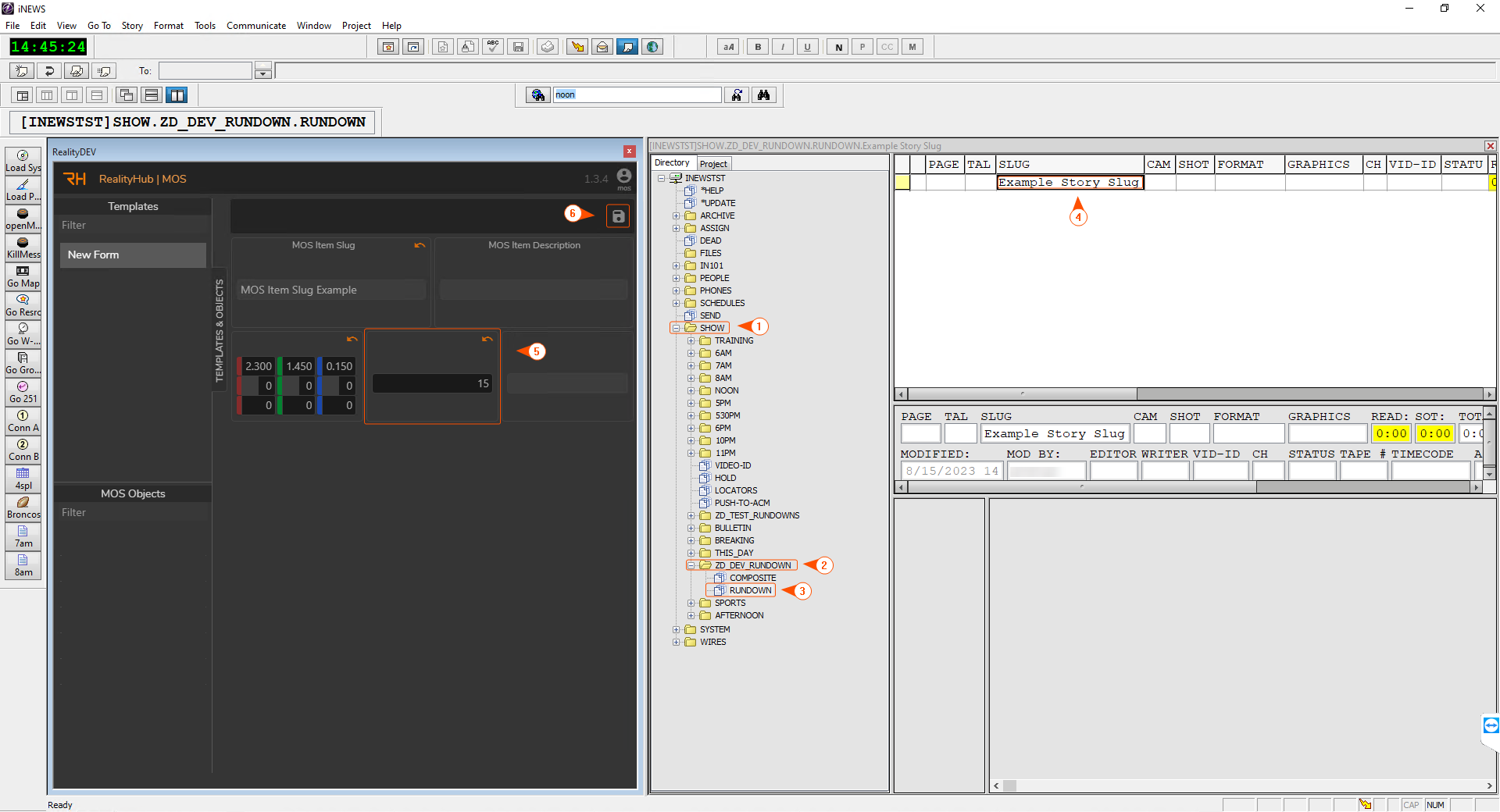Reset the MOS Item Slug field
Screen dimensions: 1500x812
coord(420,245)
